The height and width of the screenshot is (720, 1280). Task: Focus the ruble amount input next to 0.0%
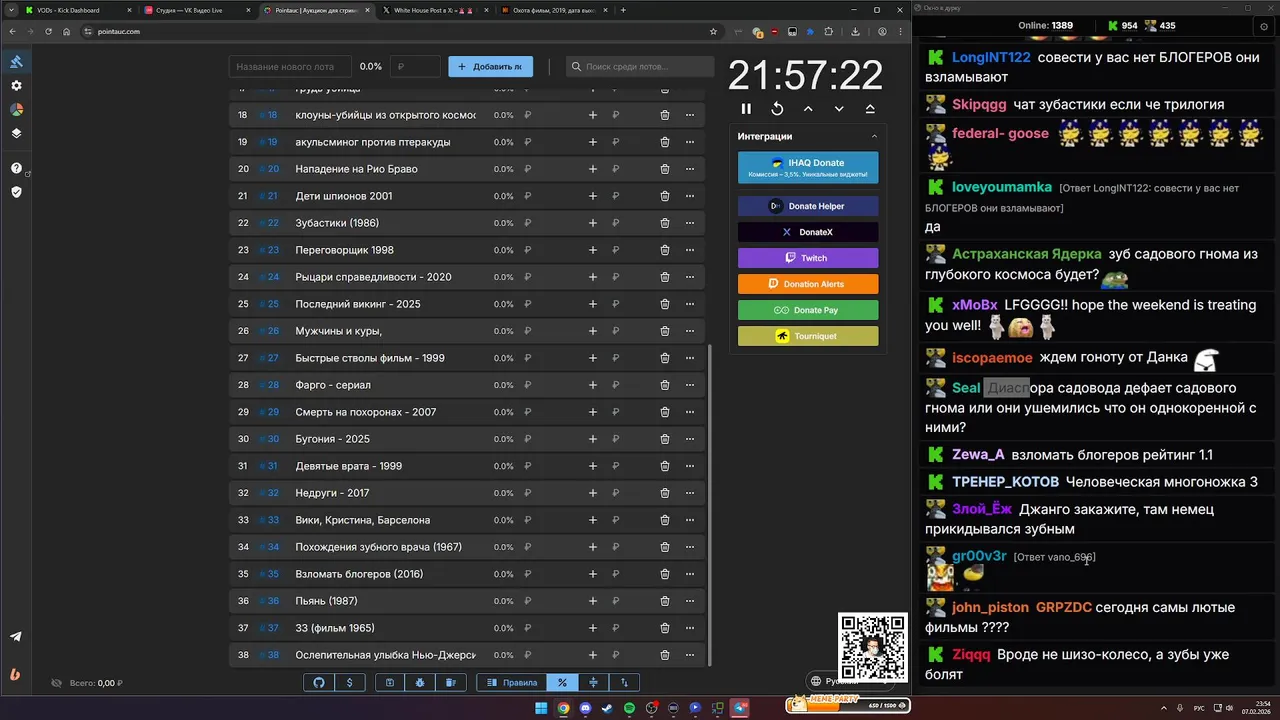pos(414,66)
